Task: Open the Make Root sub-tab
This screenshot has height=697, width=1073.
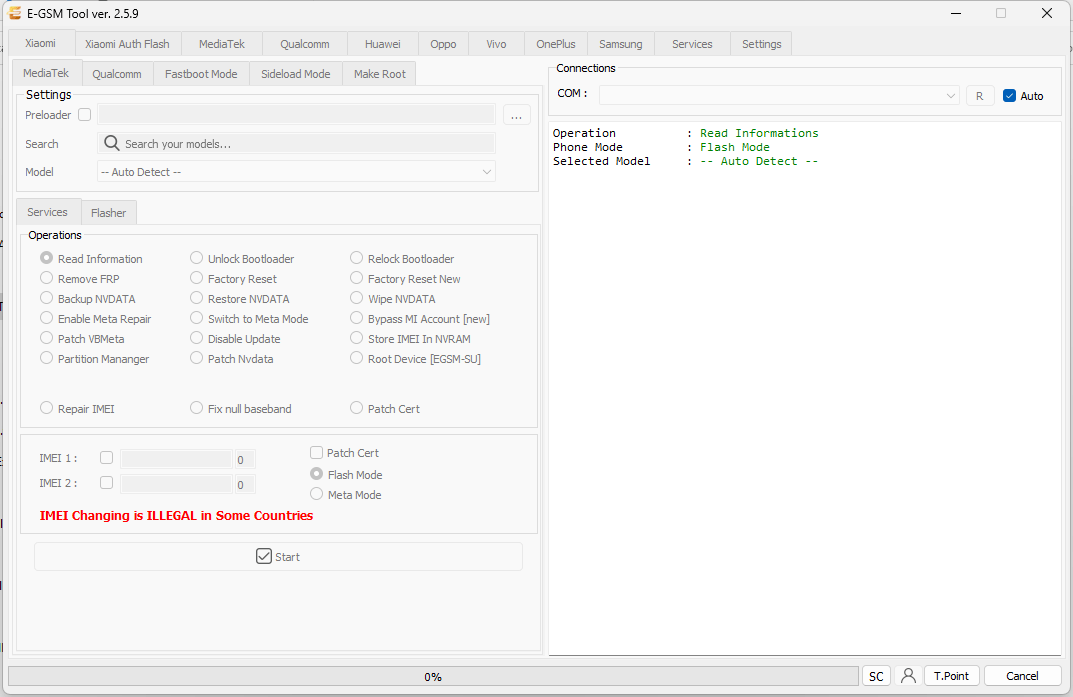Action: [380, 74]
